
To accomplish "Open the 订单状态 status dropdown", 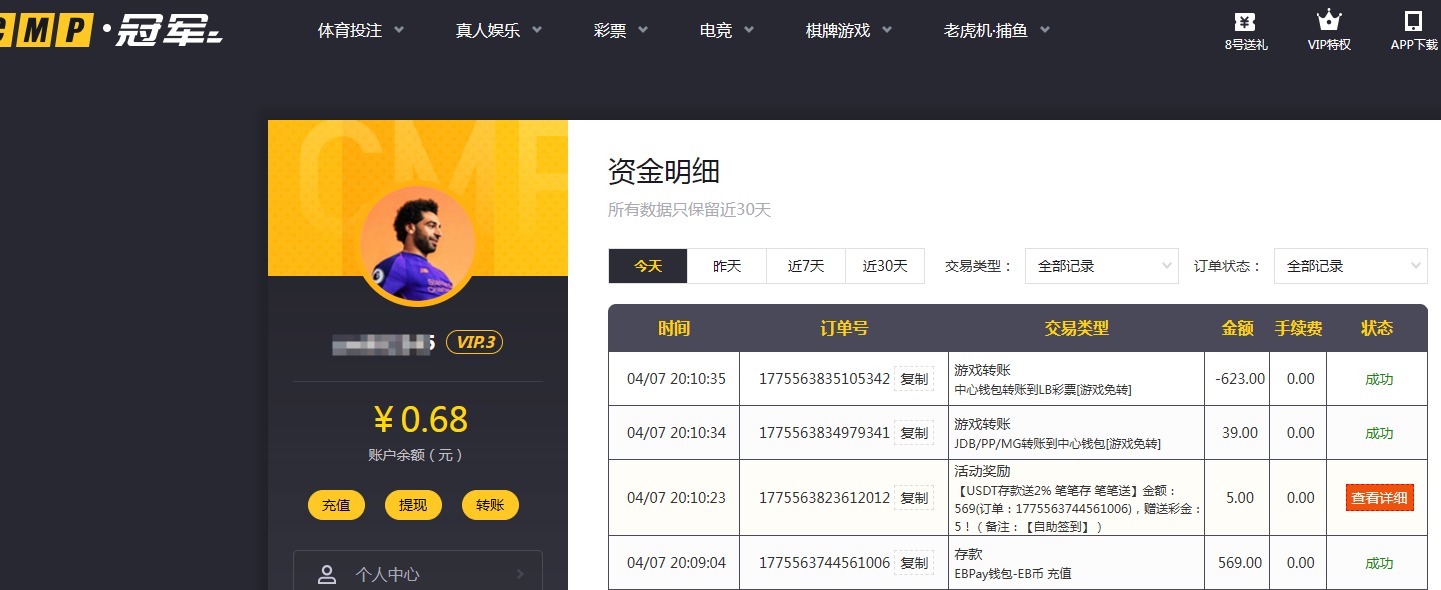I will [x=1349, y=266].
